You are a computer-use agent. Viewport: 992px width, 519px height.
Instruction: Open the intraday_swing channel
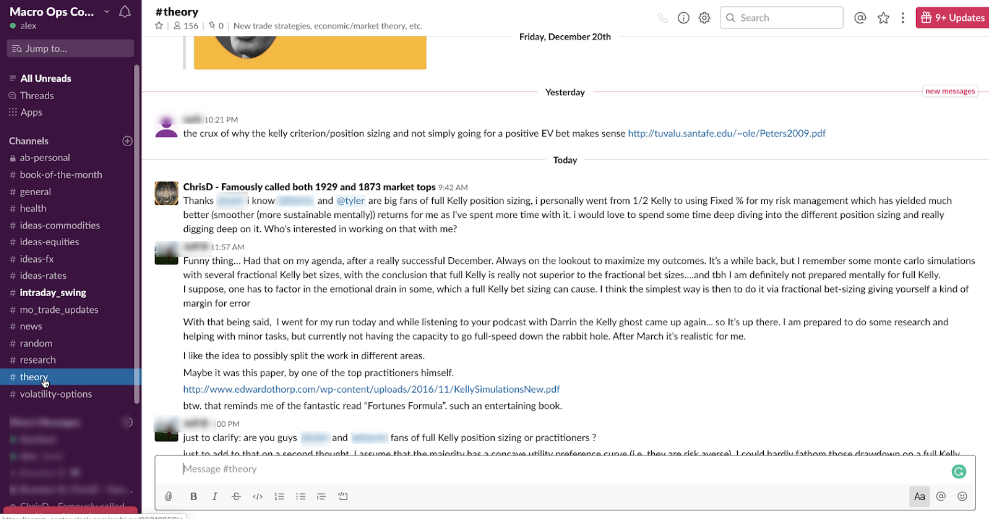point(53,292)
